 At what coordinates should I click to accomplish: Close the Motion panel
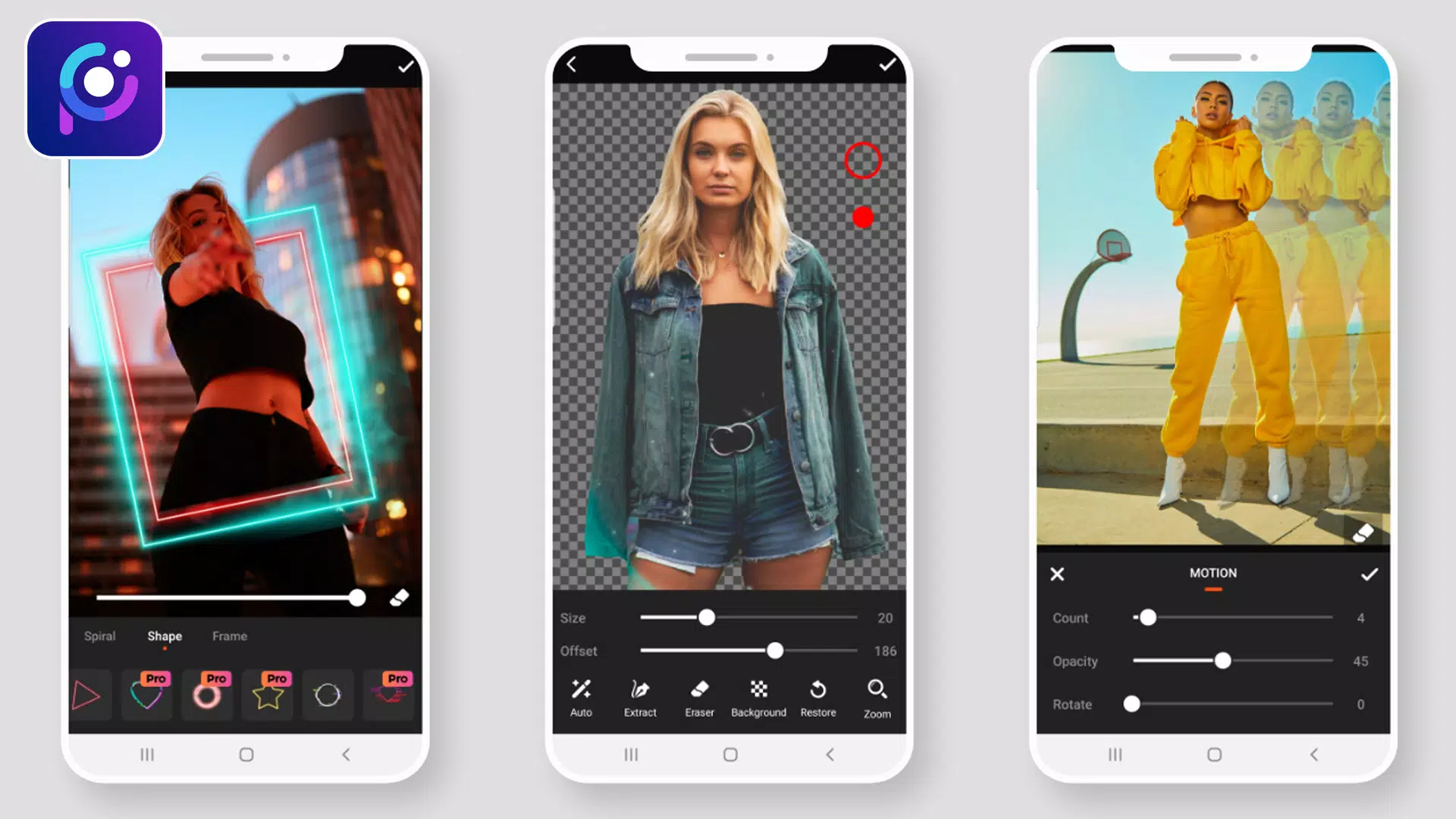point(1058,573)
